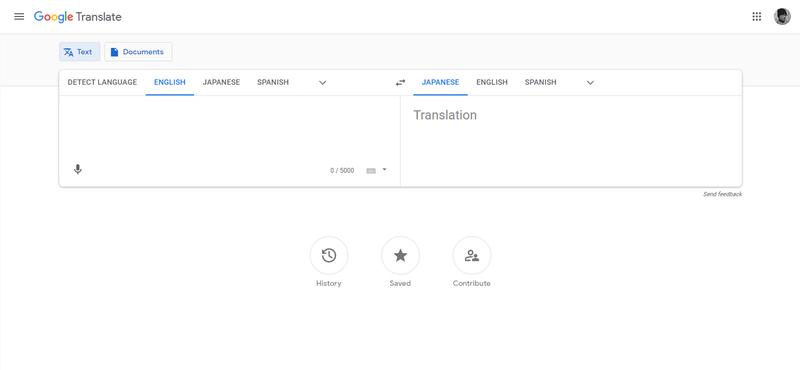Open input tools dropdown arrow
This screenshot has width=800, height=370.
[384, 169]
